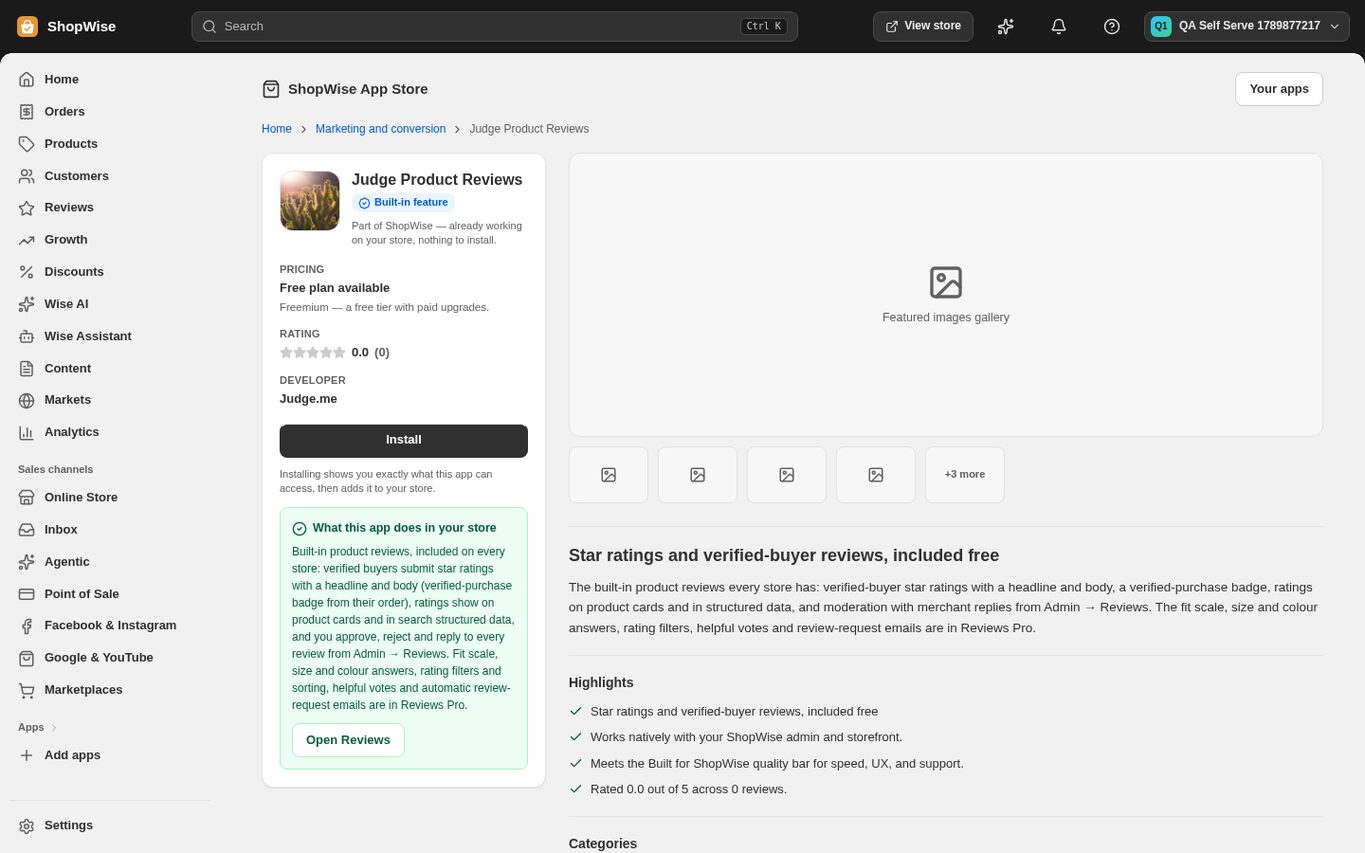1365x853 pixels.
Task: Click the Growth trend icon
Action: 27,240
